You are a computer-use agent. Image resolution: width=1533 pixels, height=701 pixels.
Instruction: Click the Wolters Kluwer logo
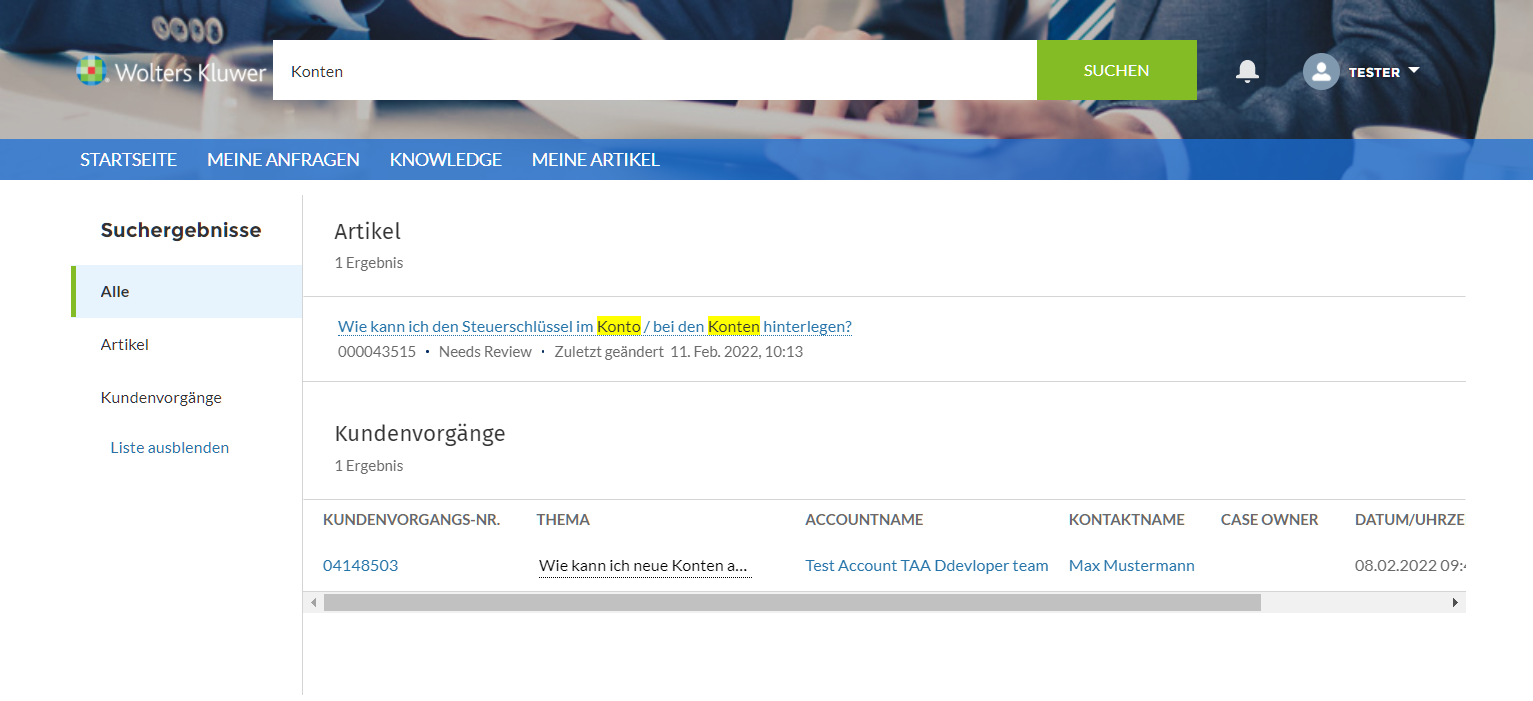tap(172, 72)
